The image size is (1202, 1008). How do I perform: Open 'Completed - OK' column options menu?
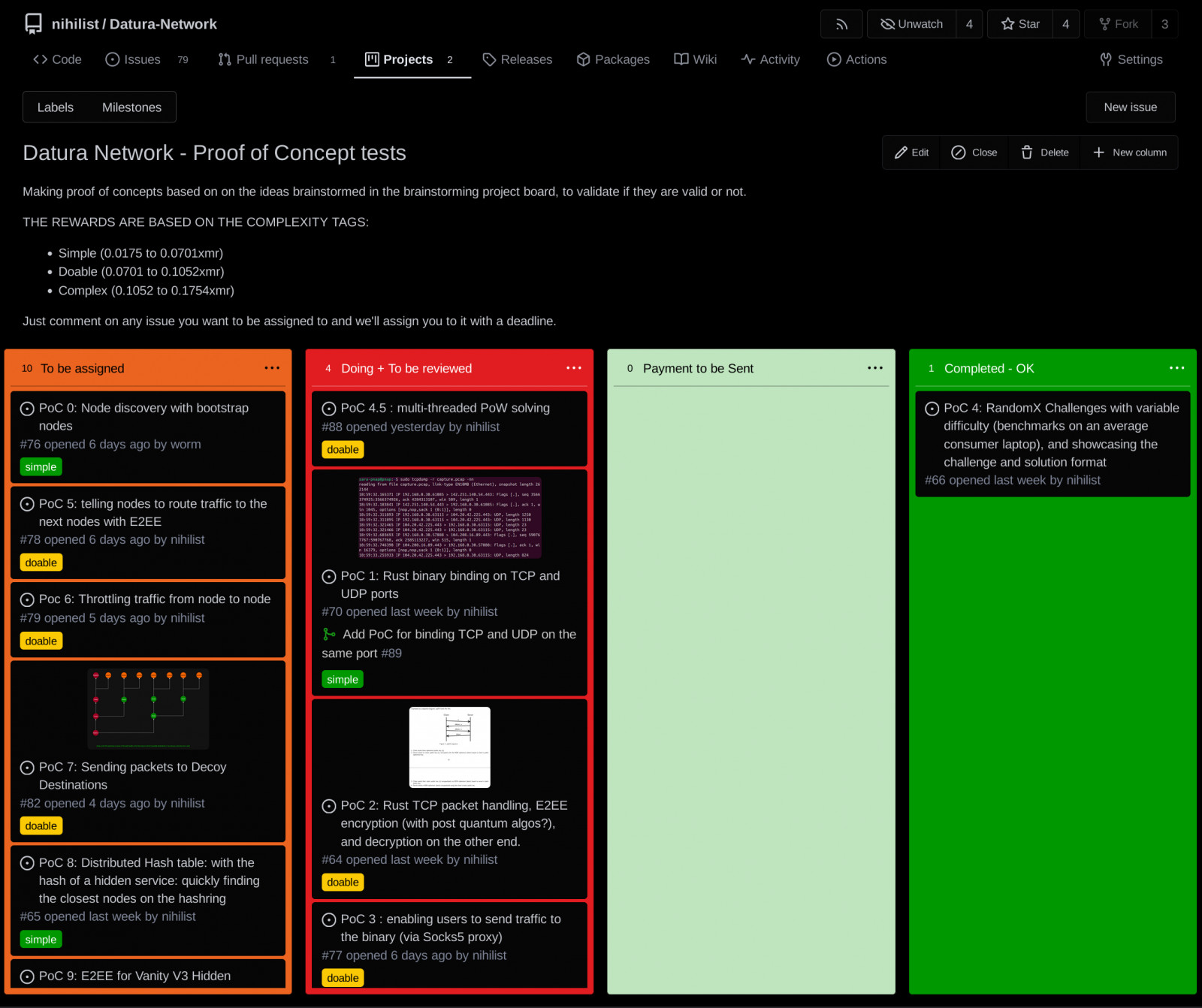click(1176, 368)
